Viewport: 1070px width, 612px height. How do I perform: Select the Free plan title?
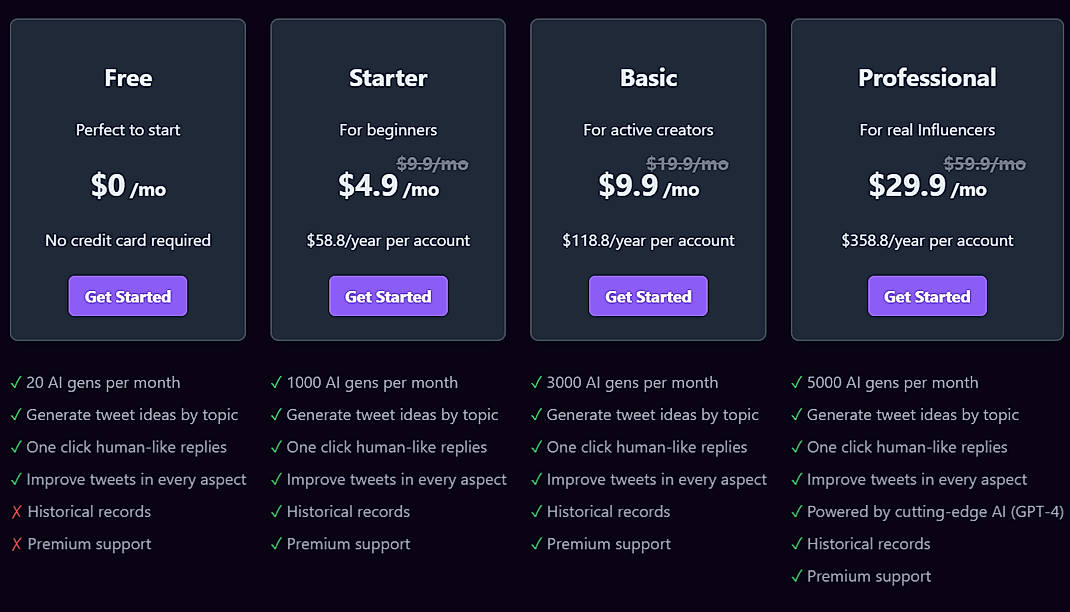[128, 77]
